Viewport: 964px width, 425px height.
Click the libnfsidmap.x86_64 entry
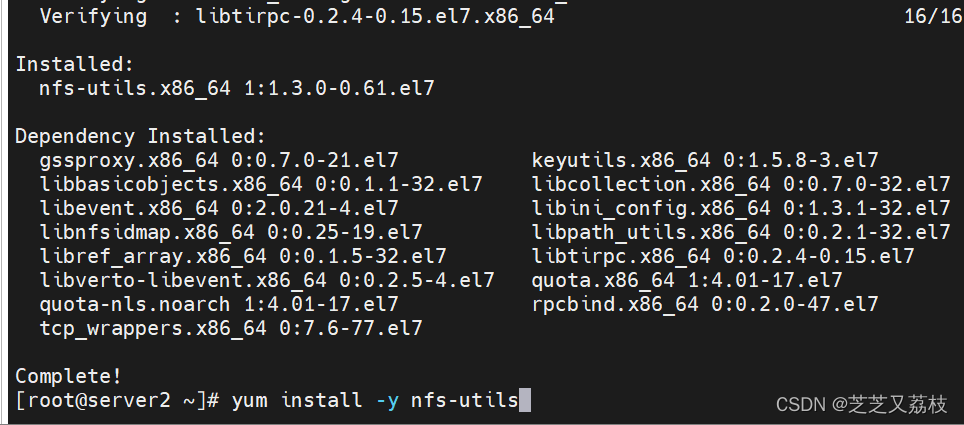click(x=231, y=232)
